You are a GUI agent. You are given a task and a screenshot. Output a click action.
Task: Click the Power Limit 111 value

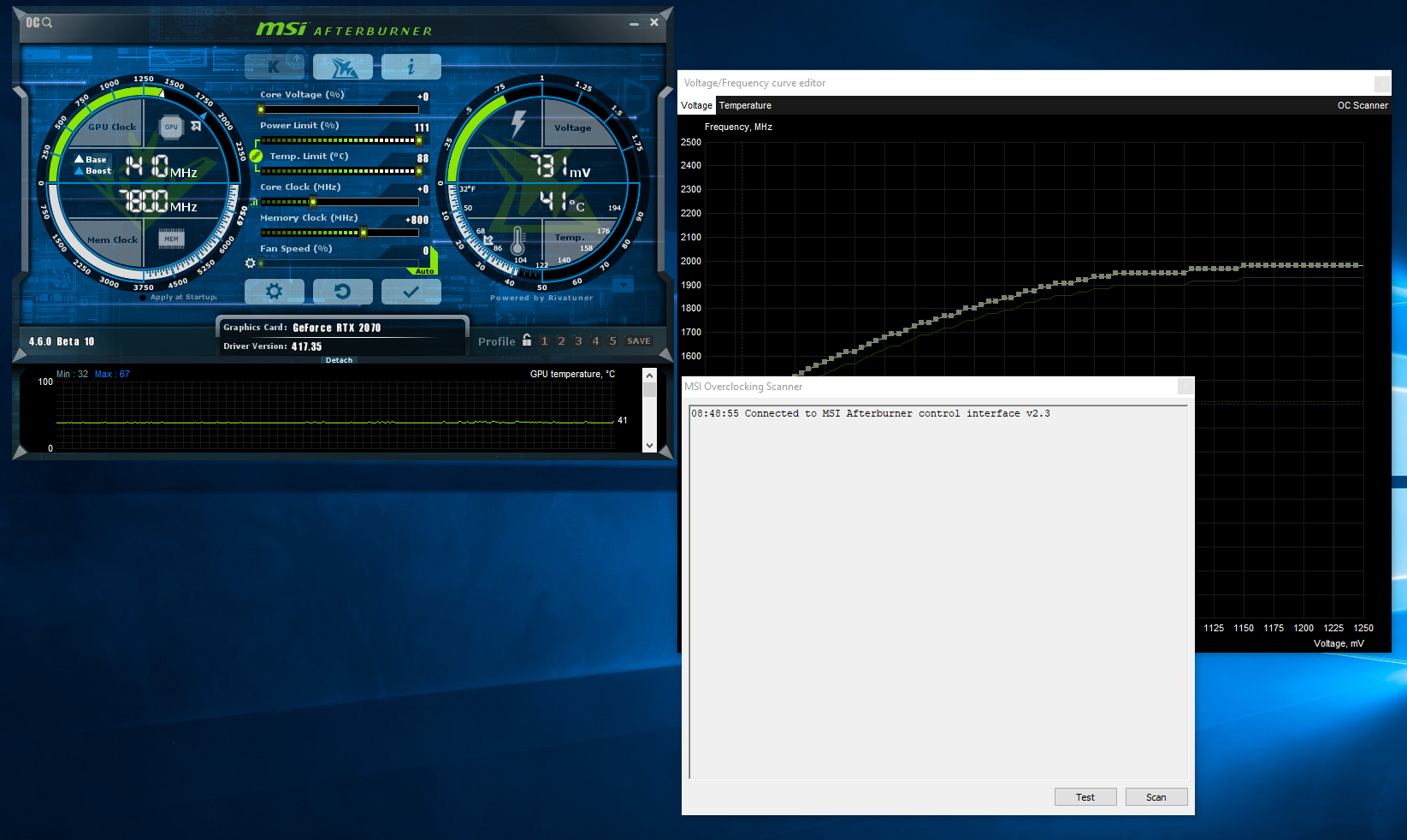pyautogui.click(x=422, y=127)
